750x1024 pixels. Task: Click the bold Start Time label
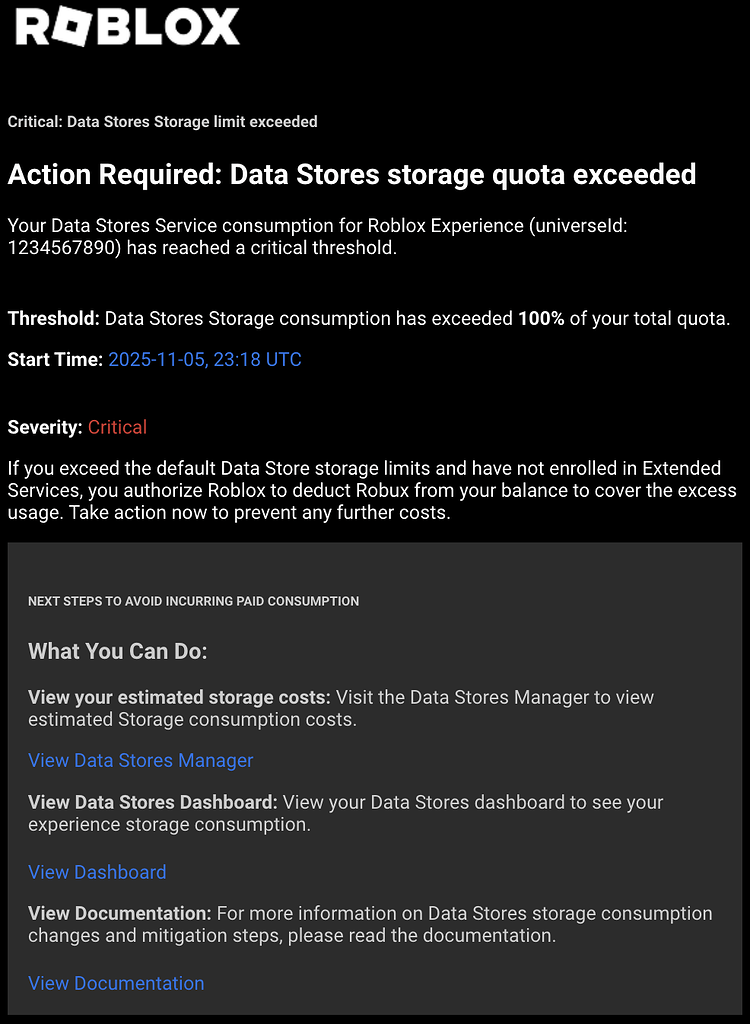(55, 359)
